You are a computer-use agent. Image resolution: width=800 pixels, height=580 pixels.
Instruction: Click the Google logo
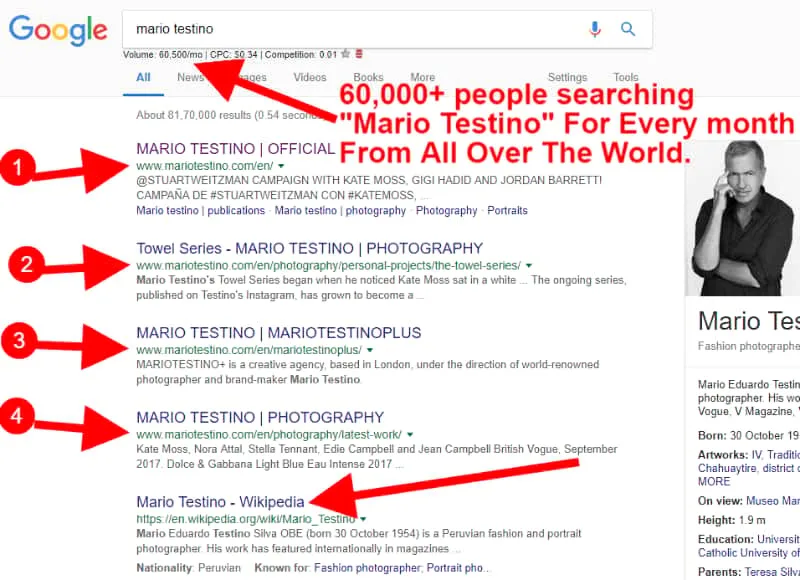(x=58, y=31)
